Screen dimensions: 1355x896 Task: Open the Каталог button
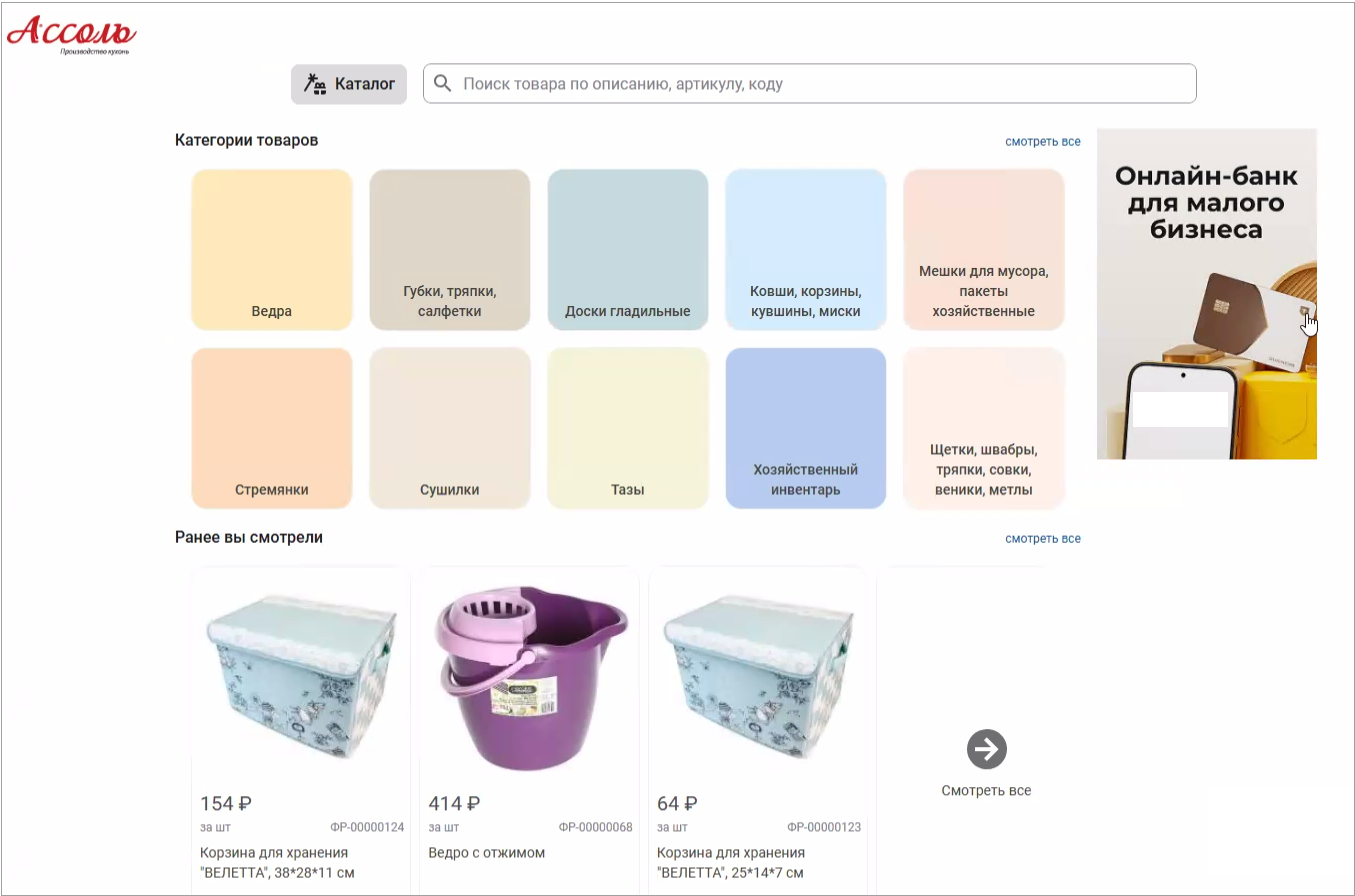click(x=349, y=84)
